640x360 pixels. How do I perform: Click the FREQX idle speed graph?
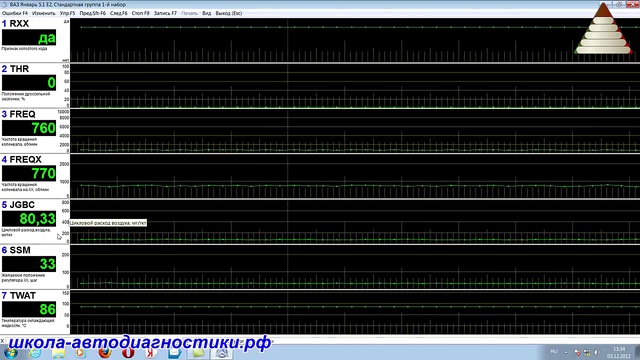(355, 176)
